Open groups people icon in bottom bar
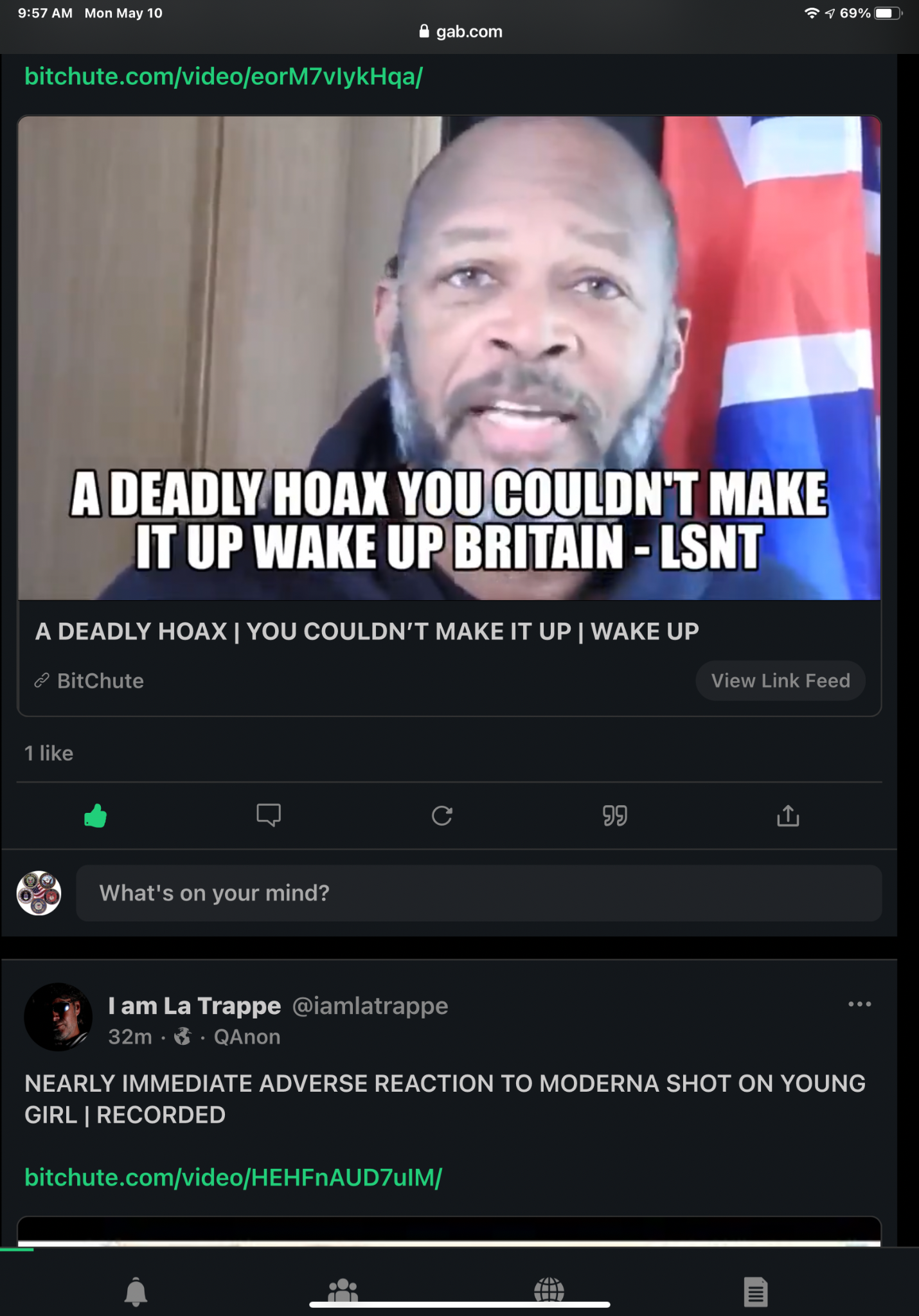The width and height of the screenshot is (919, 1316). point(343,1290)
